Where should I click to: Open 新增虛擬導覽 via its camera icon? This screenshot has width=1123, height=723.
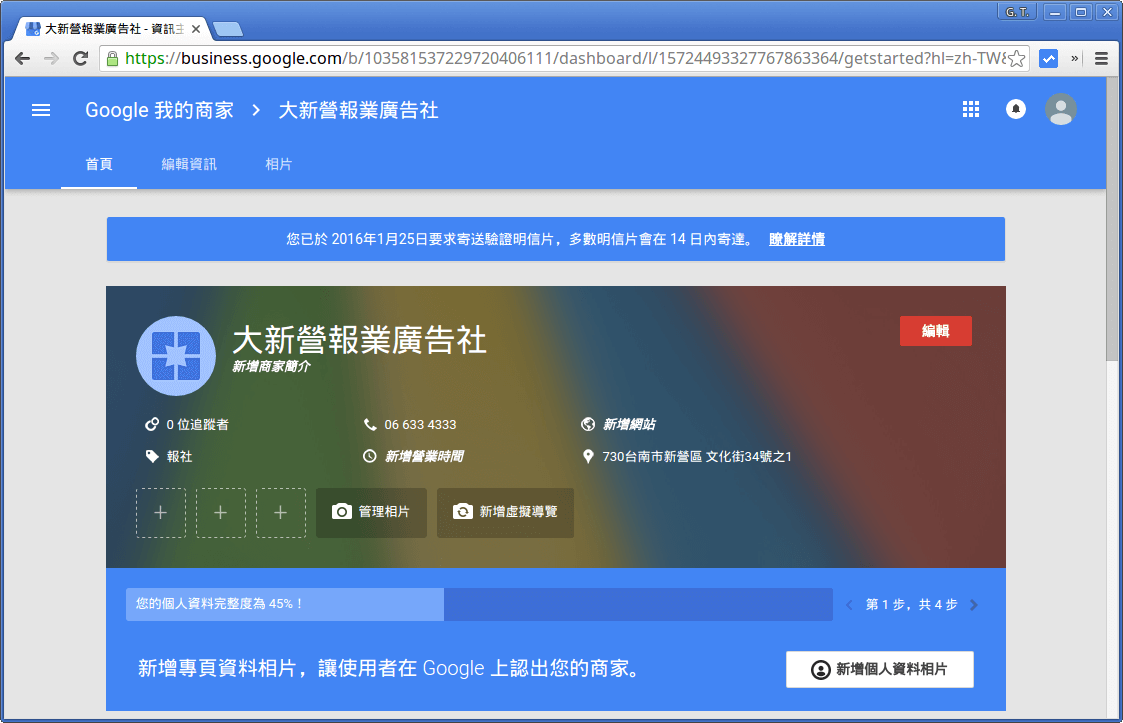pyautogui.click(x=462, y=512)
